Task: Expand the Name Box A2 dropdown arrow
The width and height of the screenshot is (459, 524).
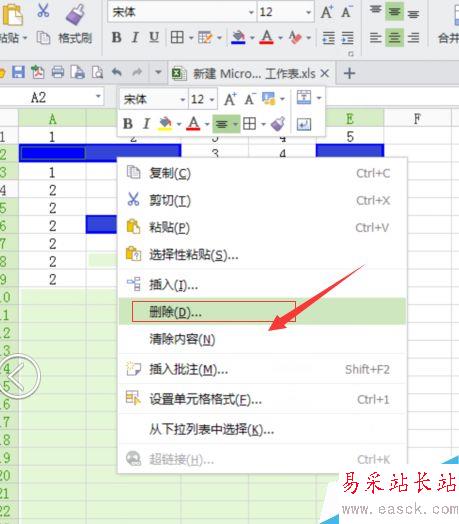Action: click(98, 97)
